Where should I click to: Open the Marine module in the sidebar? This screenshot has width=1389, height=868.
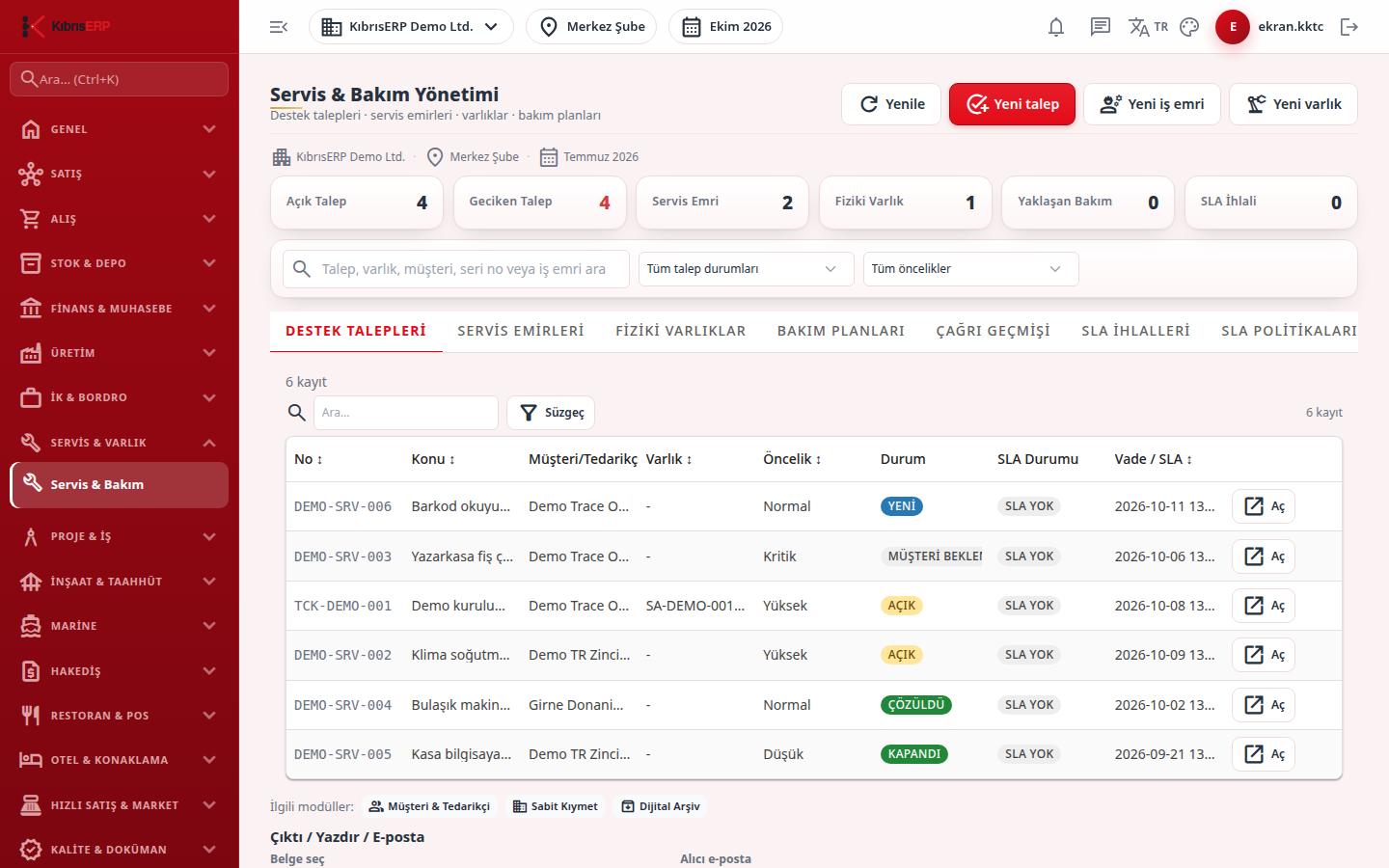tap(119, 626)
